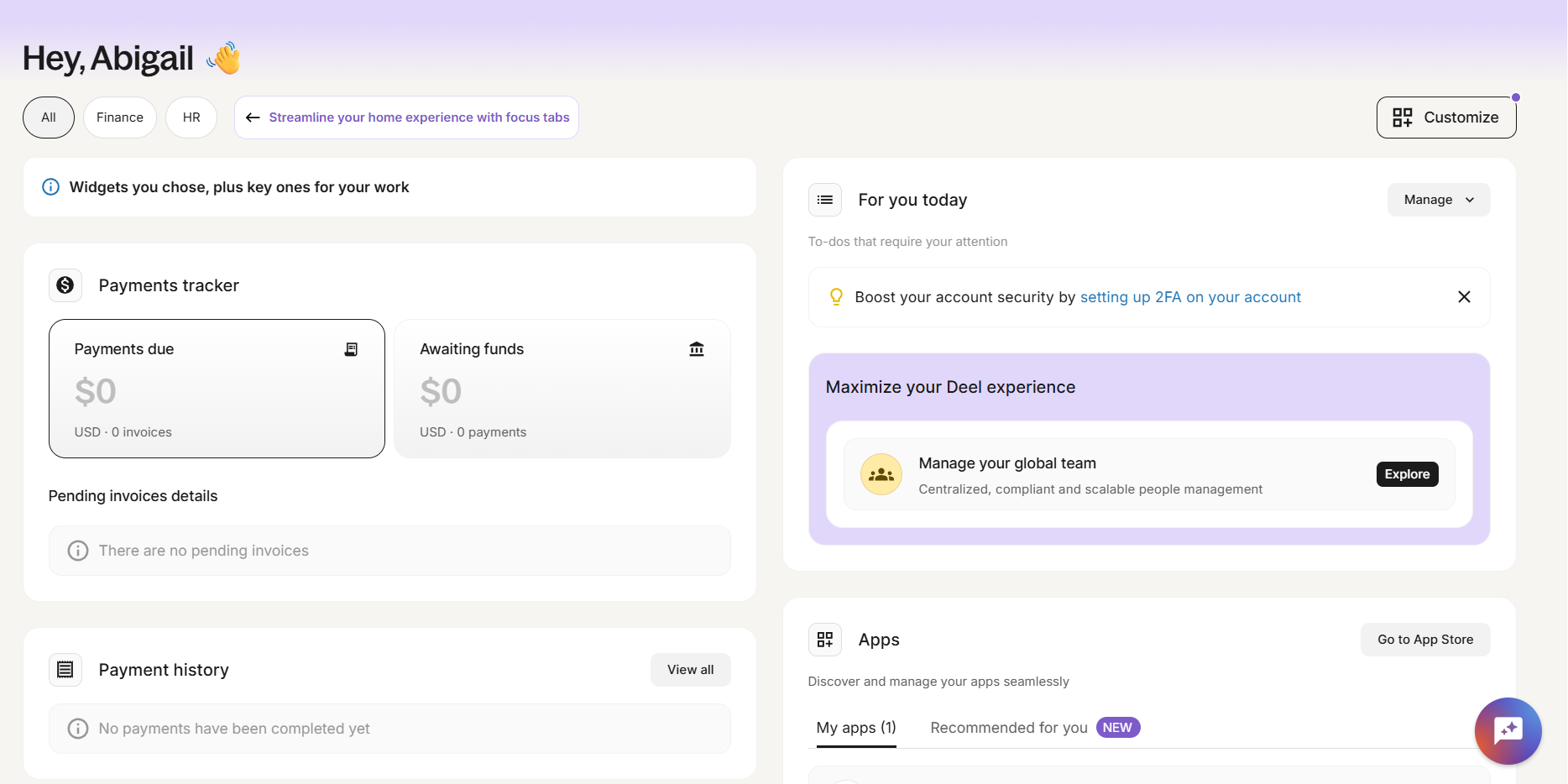The width and height of the screenshot is (1568, 784).
Task: Click 'To-dos that require your attention' text
Action: [x=907, y=242]
